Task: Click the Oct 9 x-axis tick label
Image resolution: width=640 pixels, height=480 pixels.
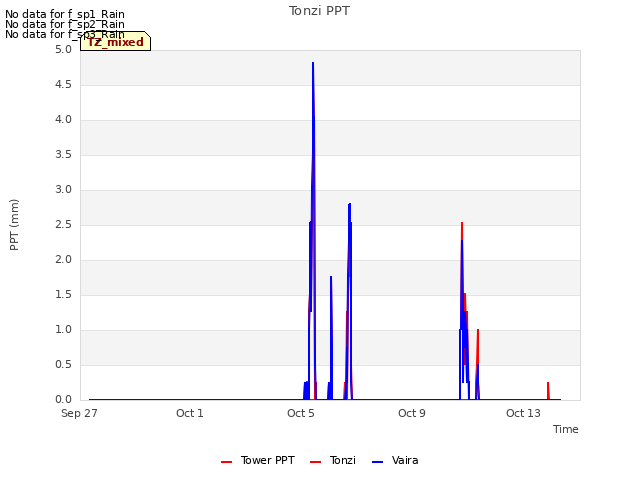Action: [x=412, y=413]
